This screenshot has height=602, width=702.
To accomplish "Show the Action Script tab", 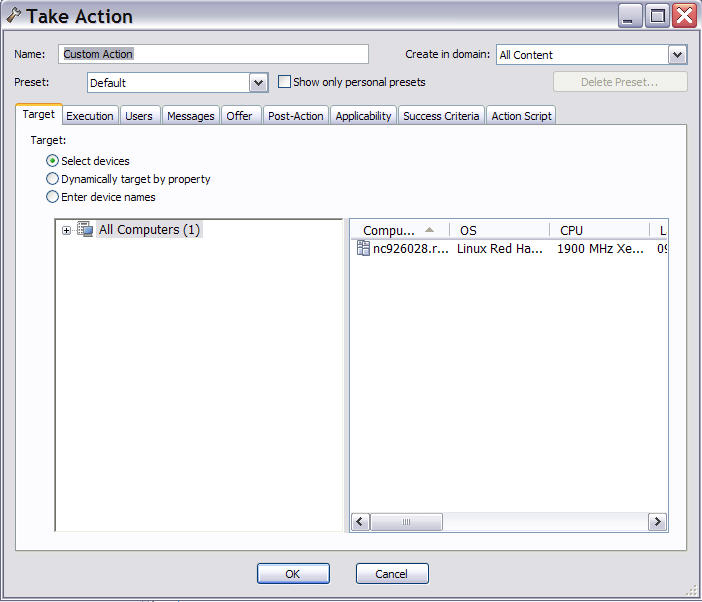I will click(x=522, y=116).
